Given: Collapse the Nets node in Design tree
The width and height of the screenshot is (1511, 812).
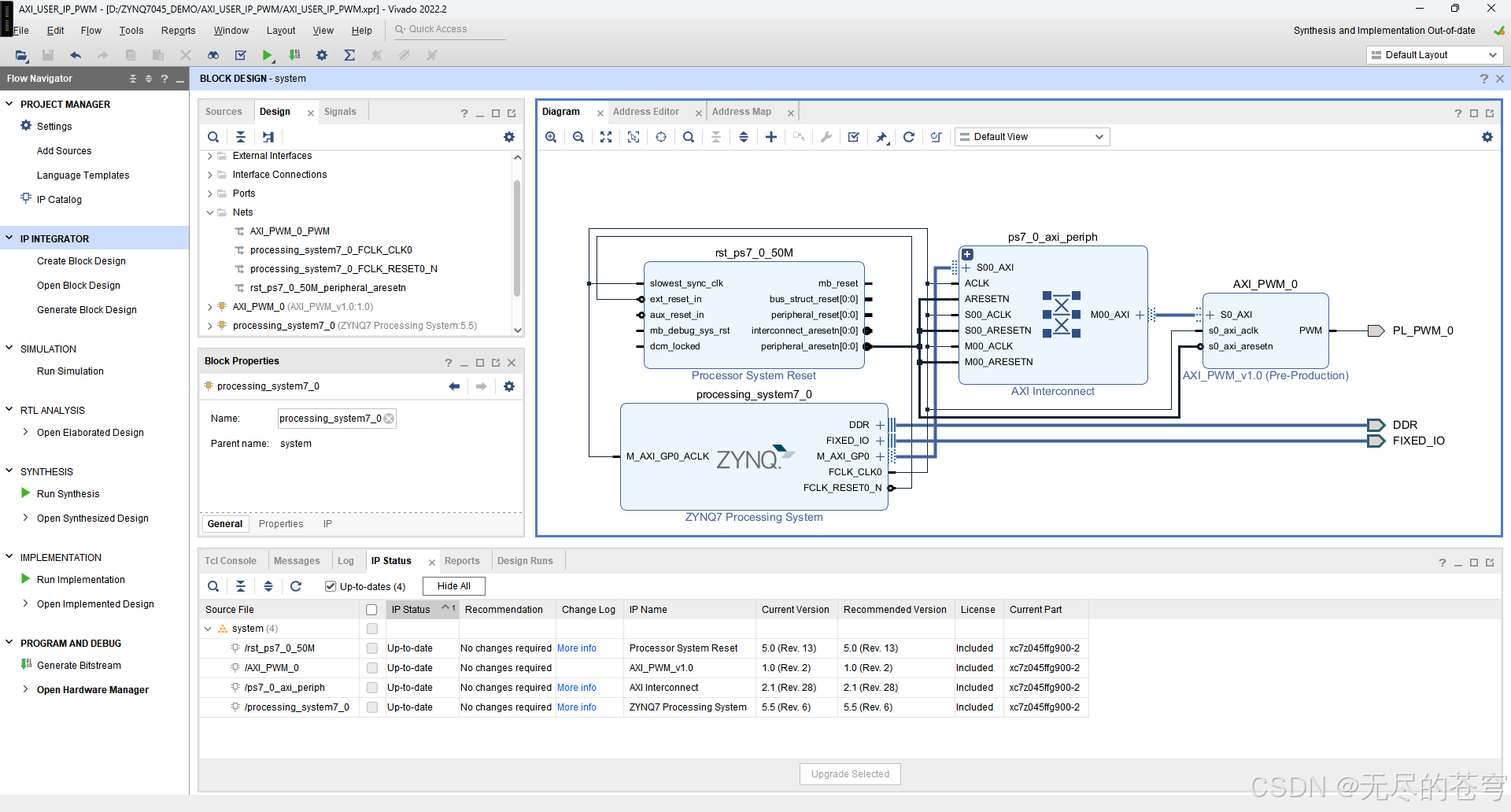Looking at the screenshot, I should pos(209,212).
